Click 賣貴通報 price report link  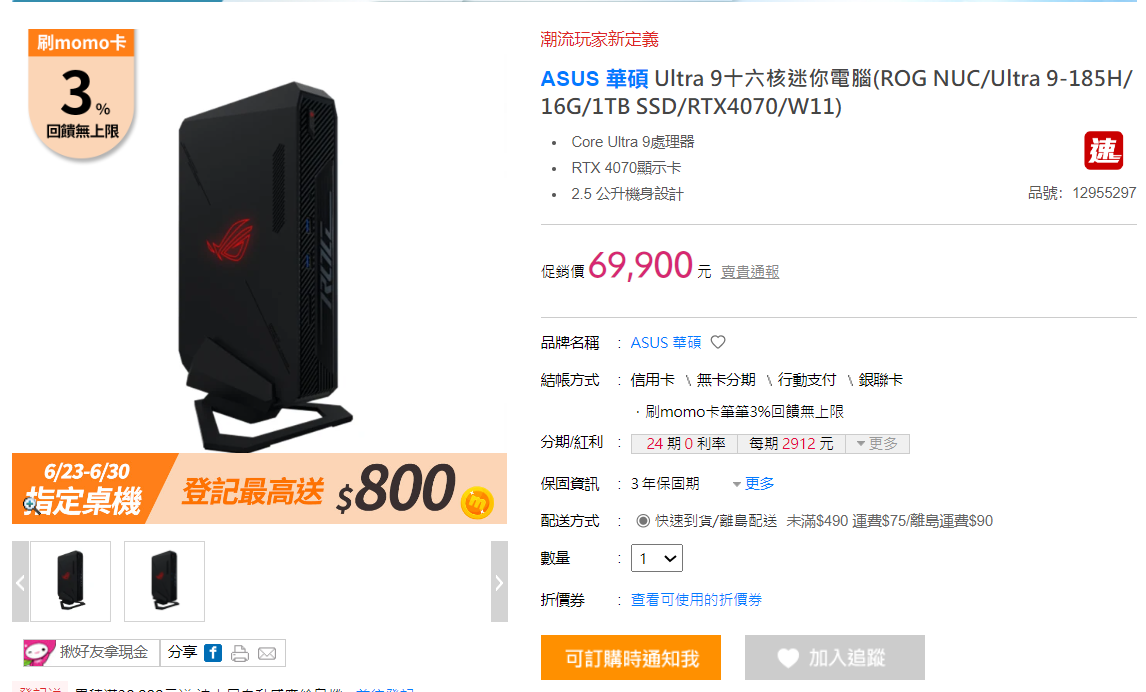[750, 272]
